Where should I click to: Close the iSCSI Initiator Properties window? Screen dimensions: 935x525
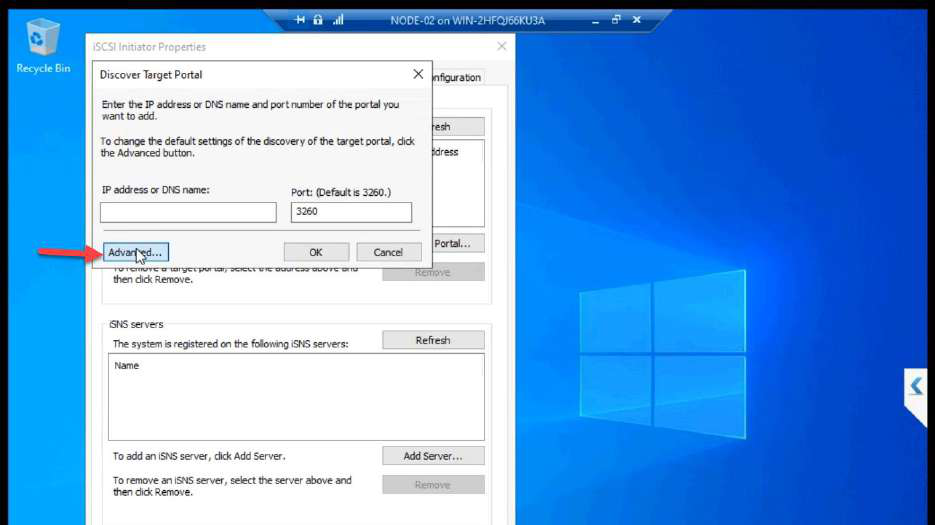tap(502, 47)
